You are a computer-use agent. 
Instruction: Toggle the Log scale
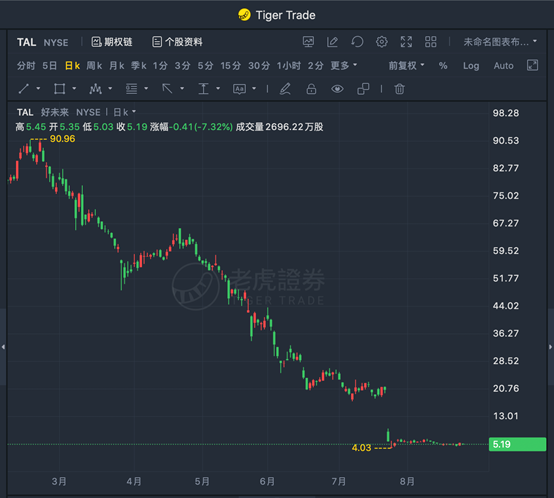[471, 66]
